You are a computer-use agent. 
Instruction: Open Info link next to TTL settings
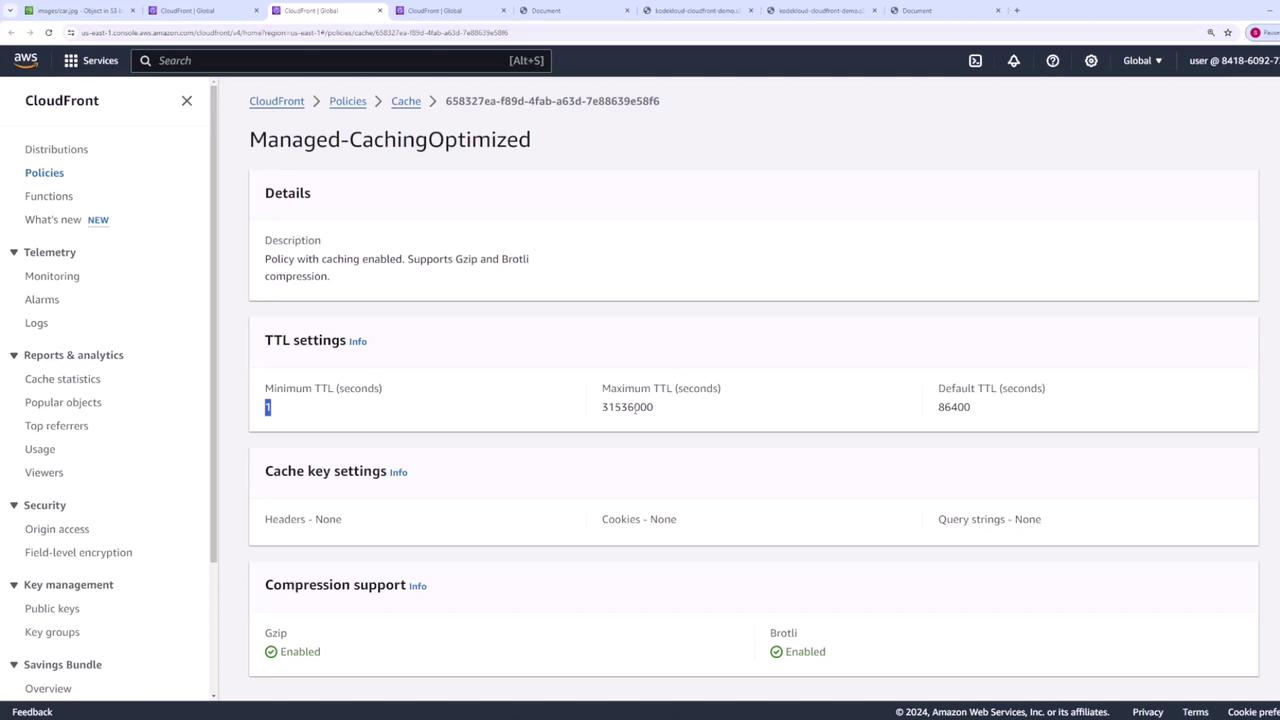(x=358, y=342)
